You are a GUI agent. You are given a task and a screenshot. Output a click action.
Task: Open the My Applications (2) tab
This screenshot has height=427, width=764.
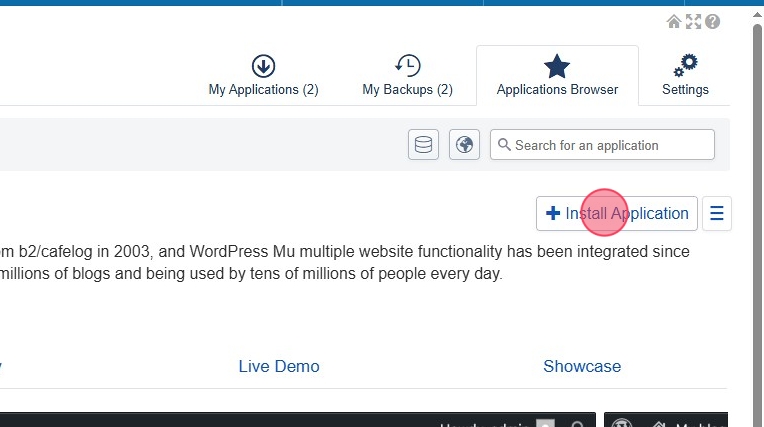coord(263,76)
